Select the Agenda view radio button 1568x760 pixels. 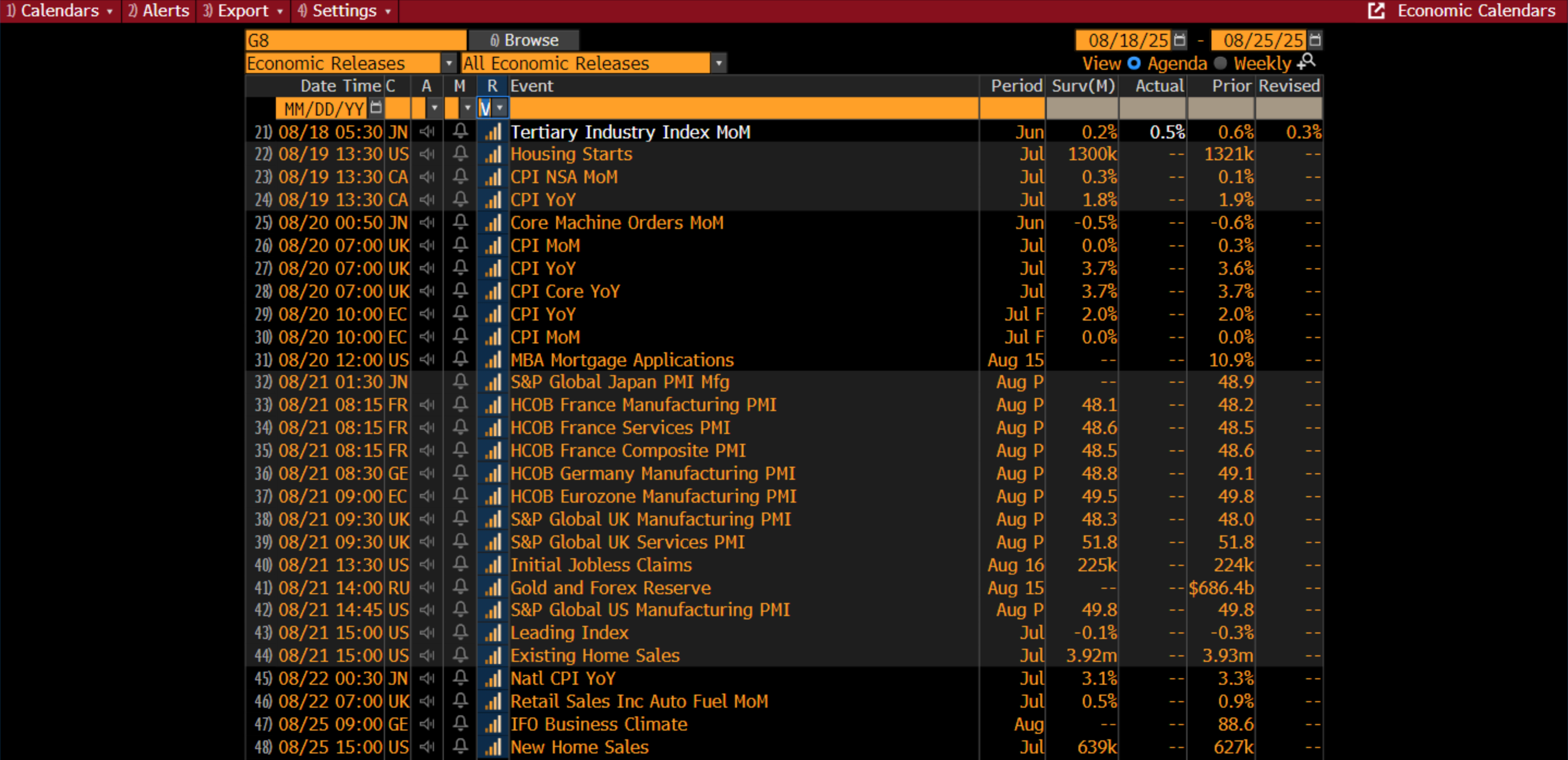[x=1133, y=63]
